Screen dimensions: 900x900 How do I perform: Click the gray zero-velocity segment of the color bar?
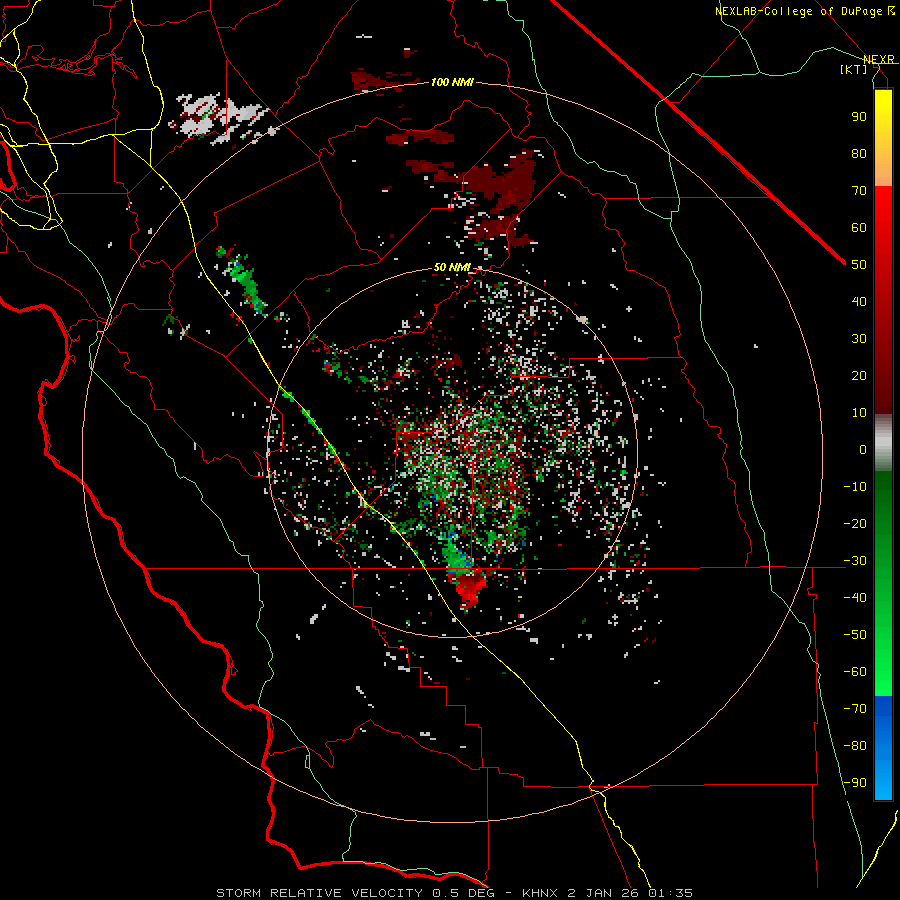(883, 443)
